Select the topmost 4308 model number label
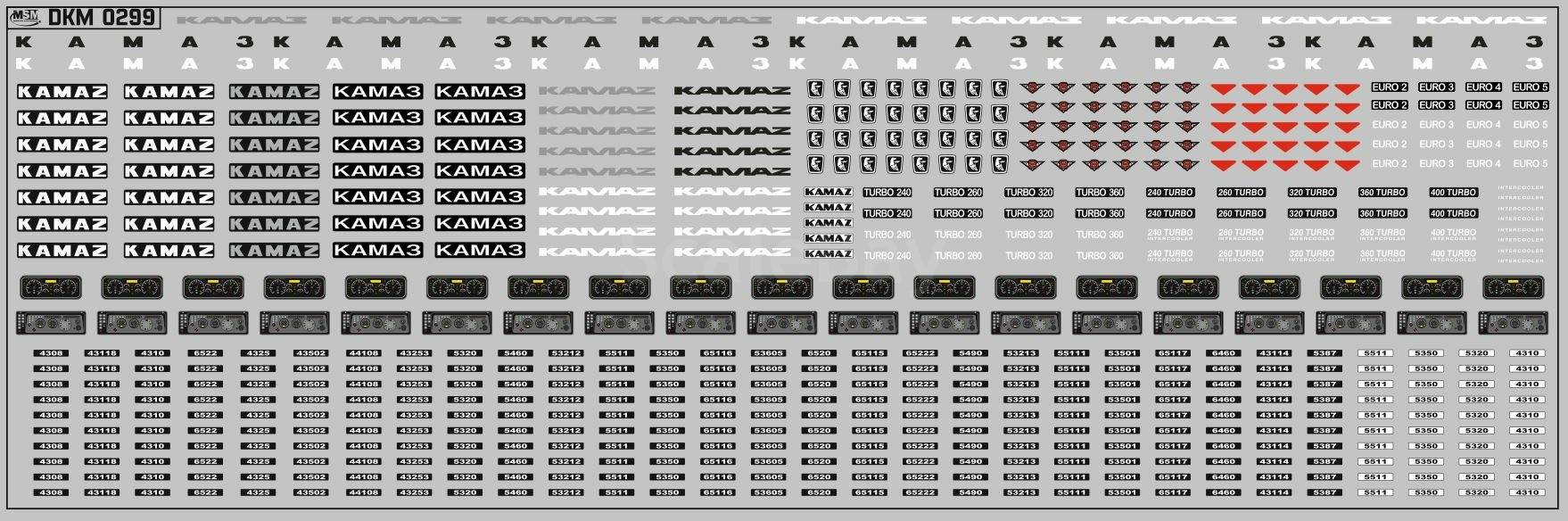Viewport: 1568px width, 521px height. click(51, 353)
